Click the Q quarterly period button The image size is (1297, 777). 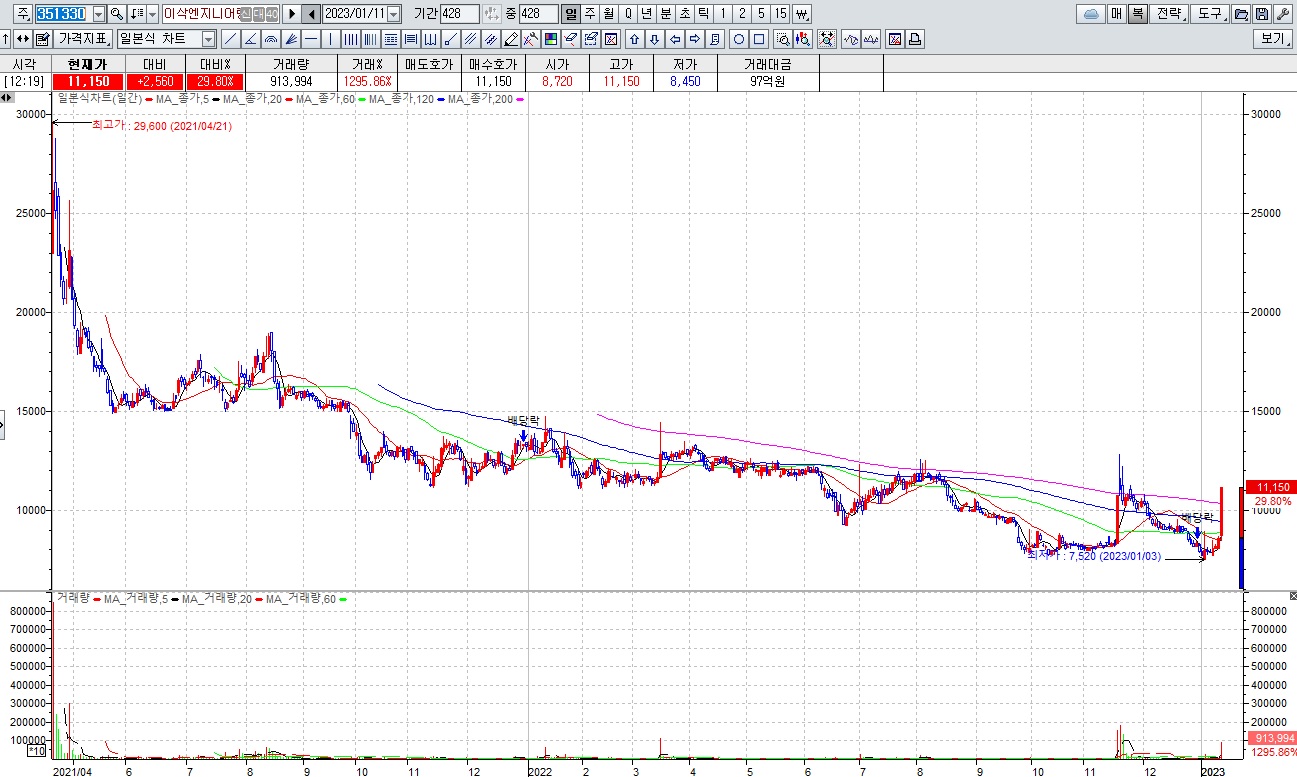click(627, 14)
